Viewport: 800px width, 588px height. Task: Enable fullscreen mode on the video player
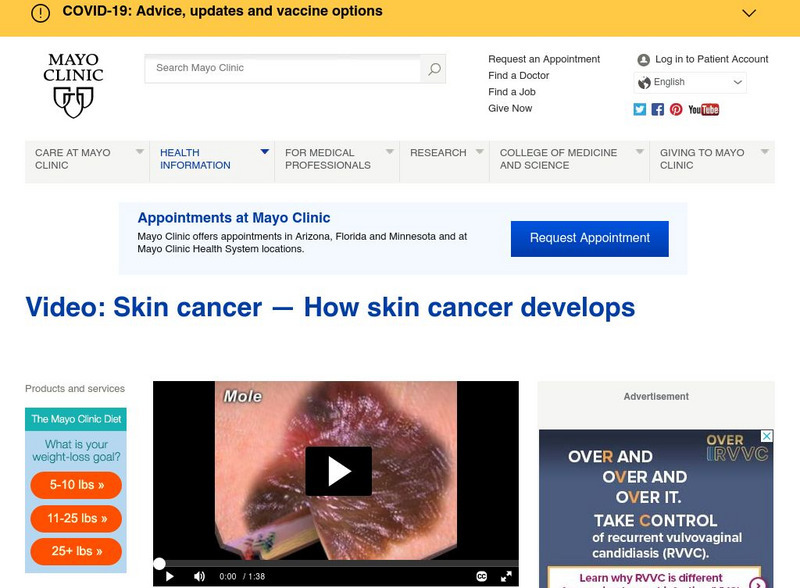[505, 575]
